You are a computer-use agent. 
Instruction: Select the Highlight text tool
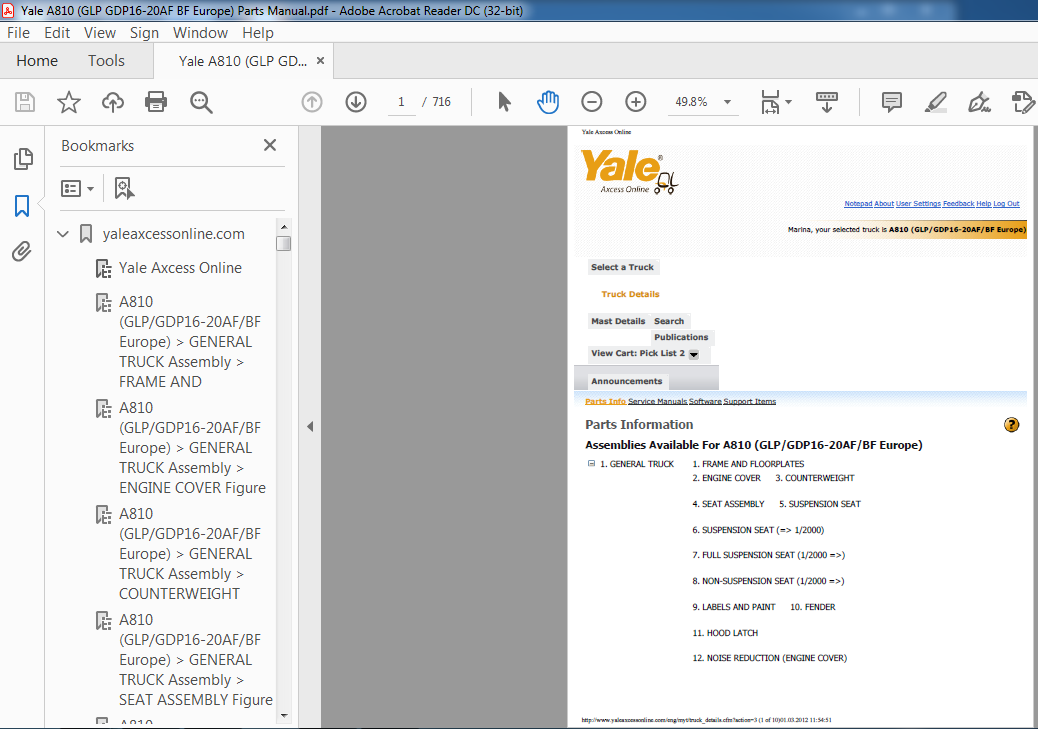[x=936, y=102]
